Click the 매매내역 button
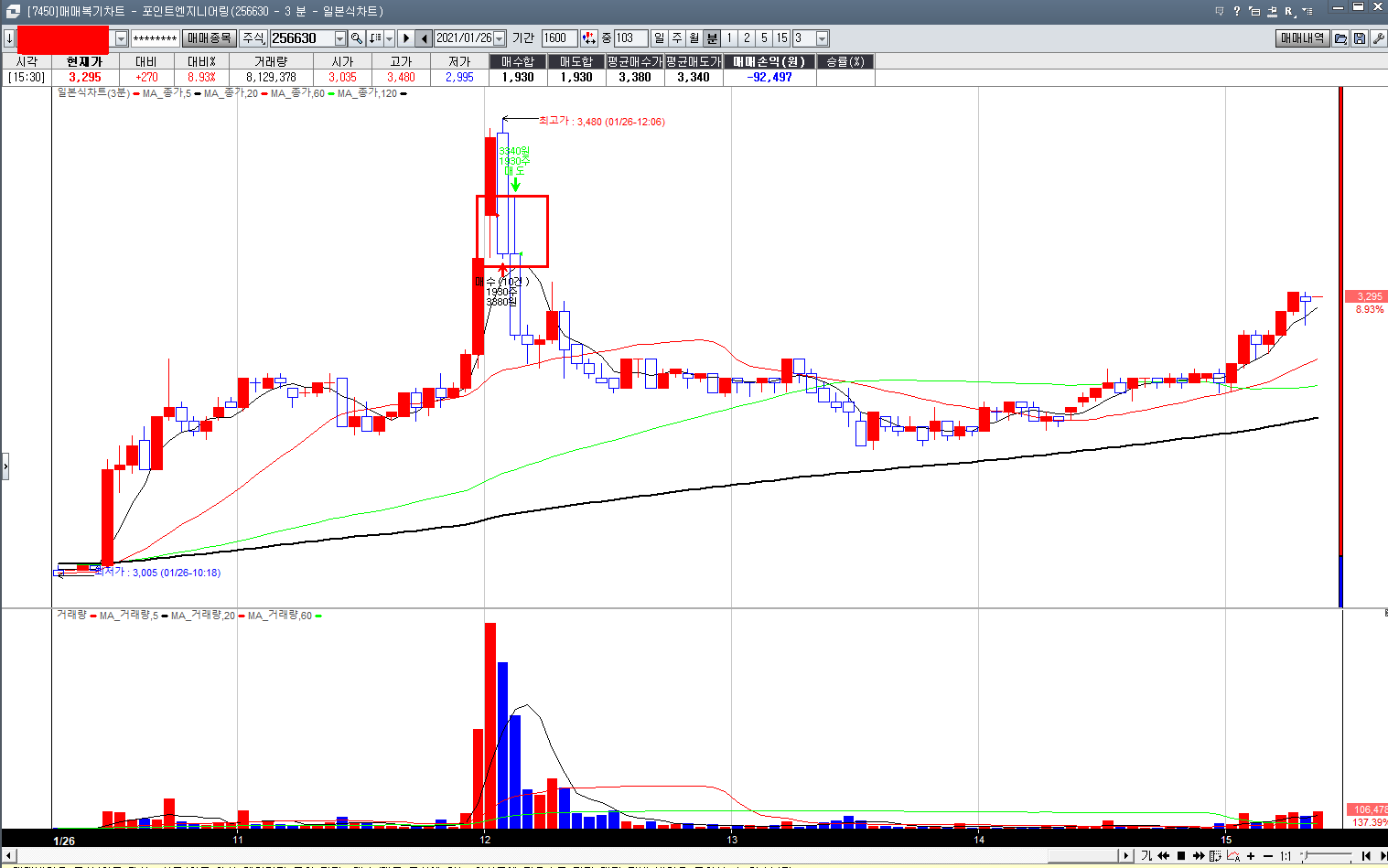1388x868 pixels. tap(1303, 38)
